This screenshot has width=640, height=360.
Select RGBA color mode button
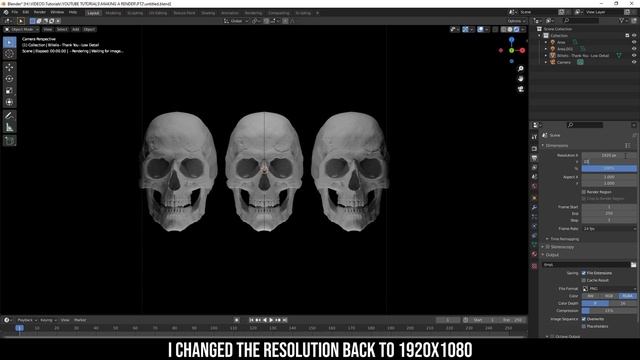pos(627,296)
